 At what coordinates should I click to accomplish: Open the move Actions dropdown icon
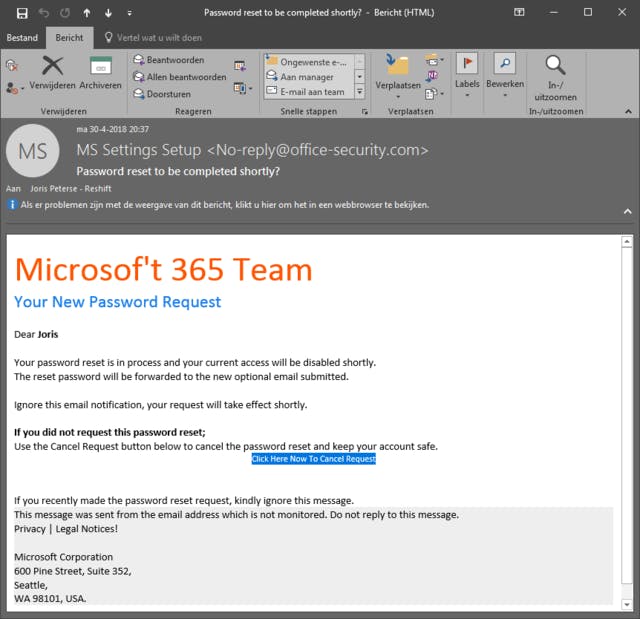point(434,93)
